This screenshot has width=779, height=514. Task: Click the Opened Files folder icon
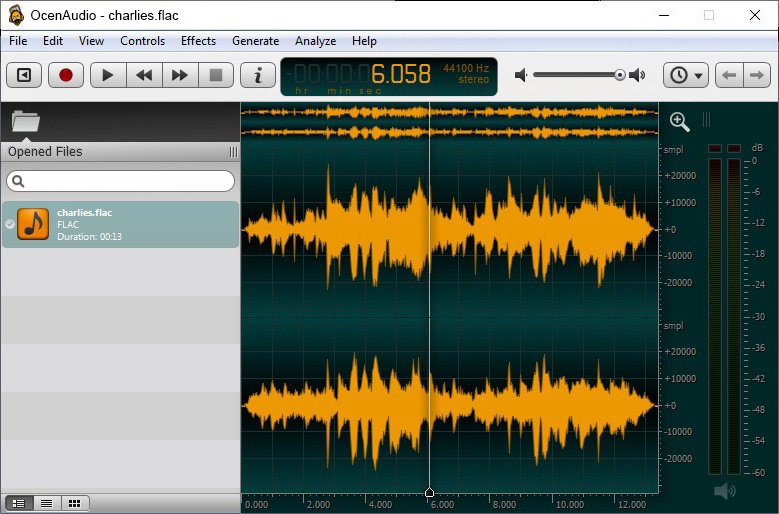point(26,122)
